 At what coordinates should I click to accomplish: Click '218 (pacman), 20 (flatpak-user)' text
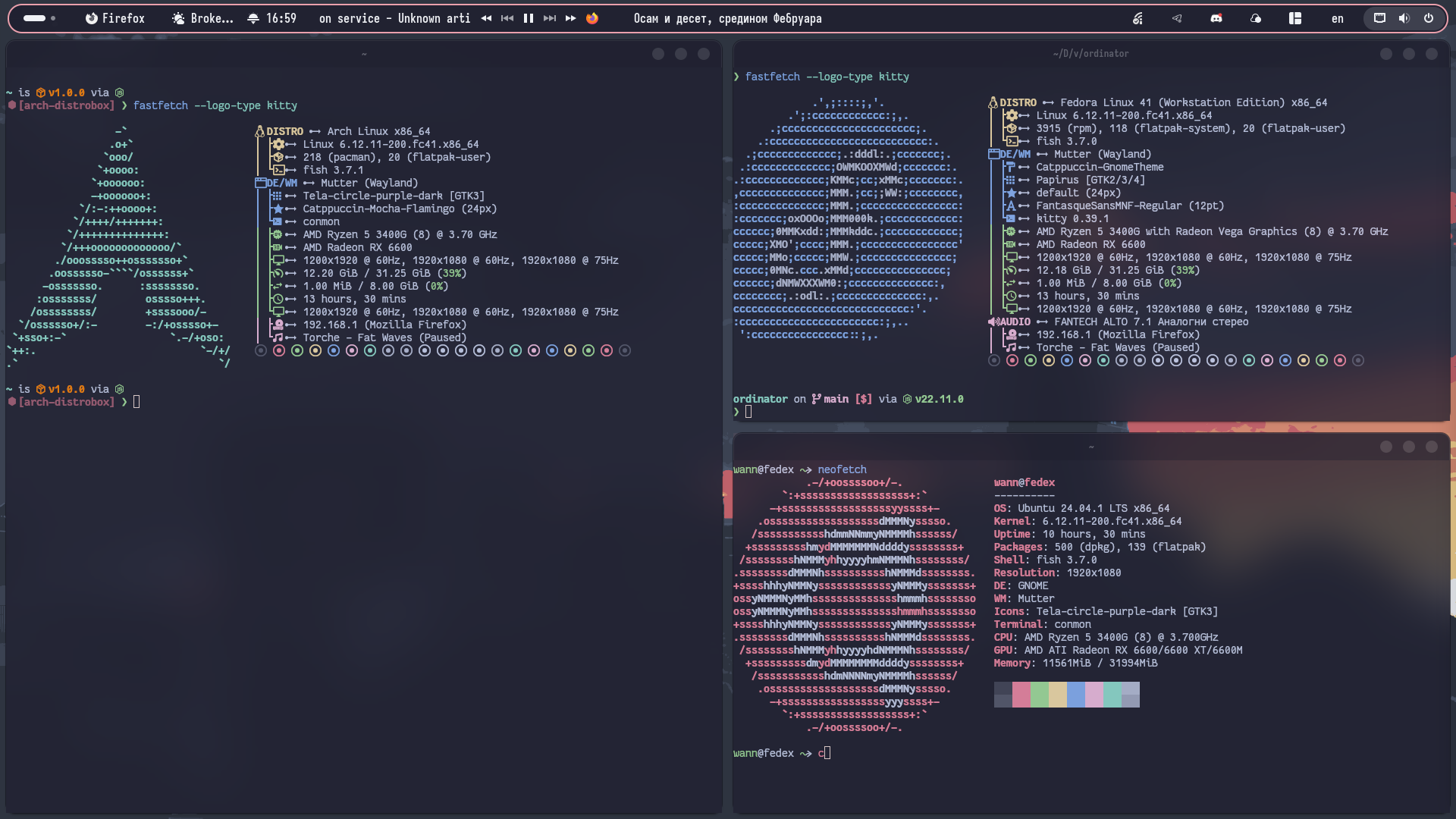[x=397, y=157]
